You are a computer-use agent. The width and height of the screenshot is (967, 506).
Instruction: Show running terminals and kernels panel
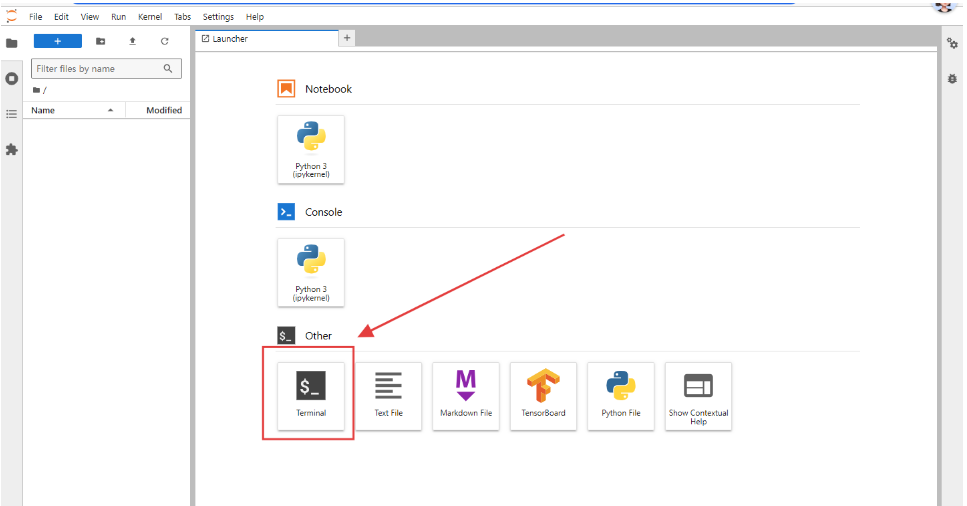click(12, 78)
